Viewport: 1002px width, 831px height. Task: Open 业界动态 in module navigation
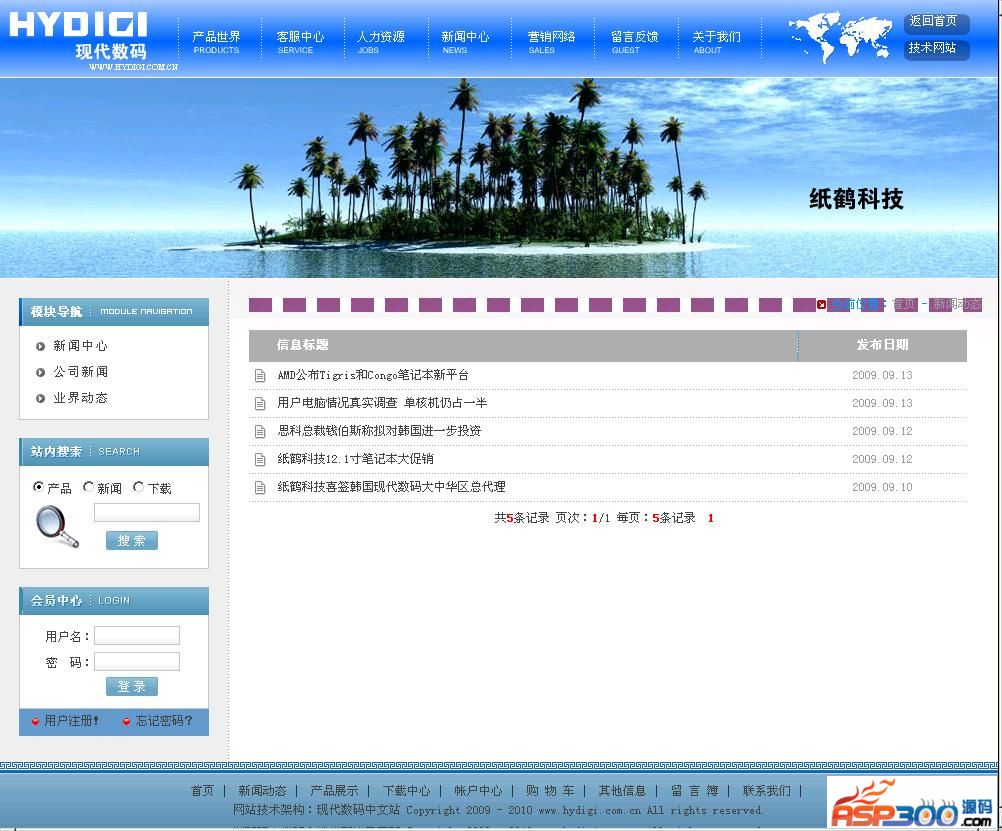pyautogui.click(x=81, y=398)
